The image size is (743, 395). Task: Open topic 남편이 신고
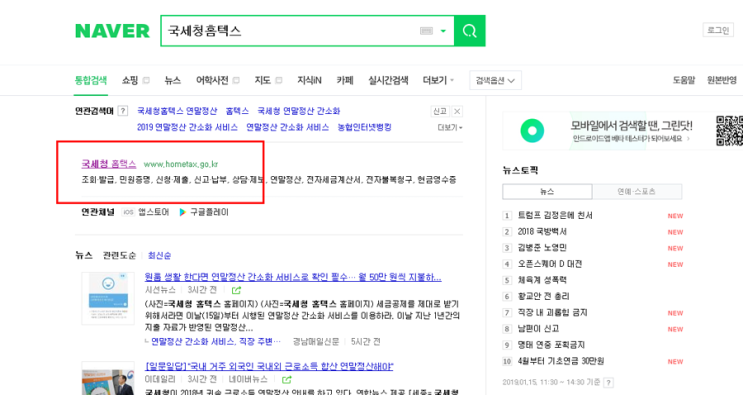[538, 328]
